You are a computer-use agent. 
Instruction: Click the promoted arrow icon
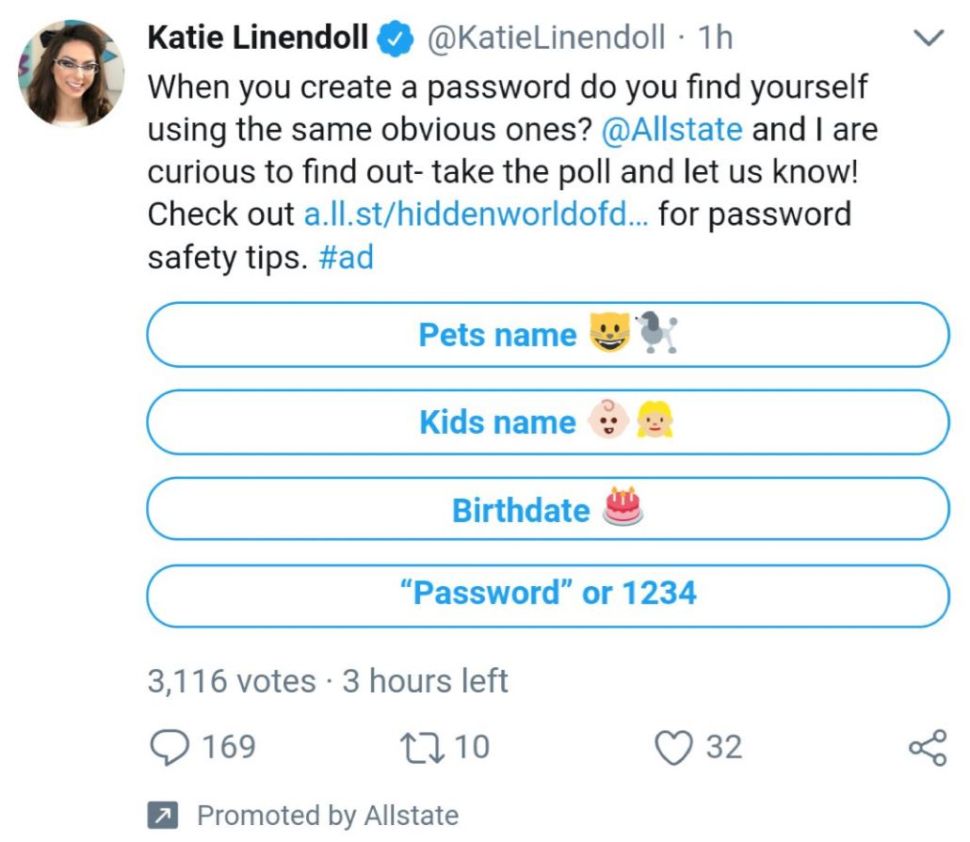coord(161,815)
